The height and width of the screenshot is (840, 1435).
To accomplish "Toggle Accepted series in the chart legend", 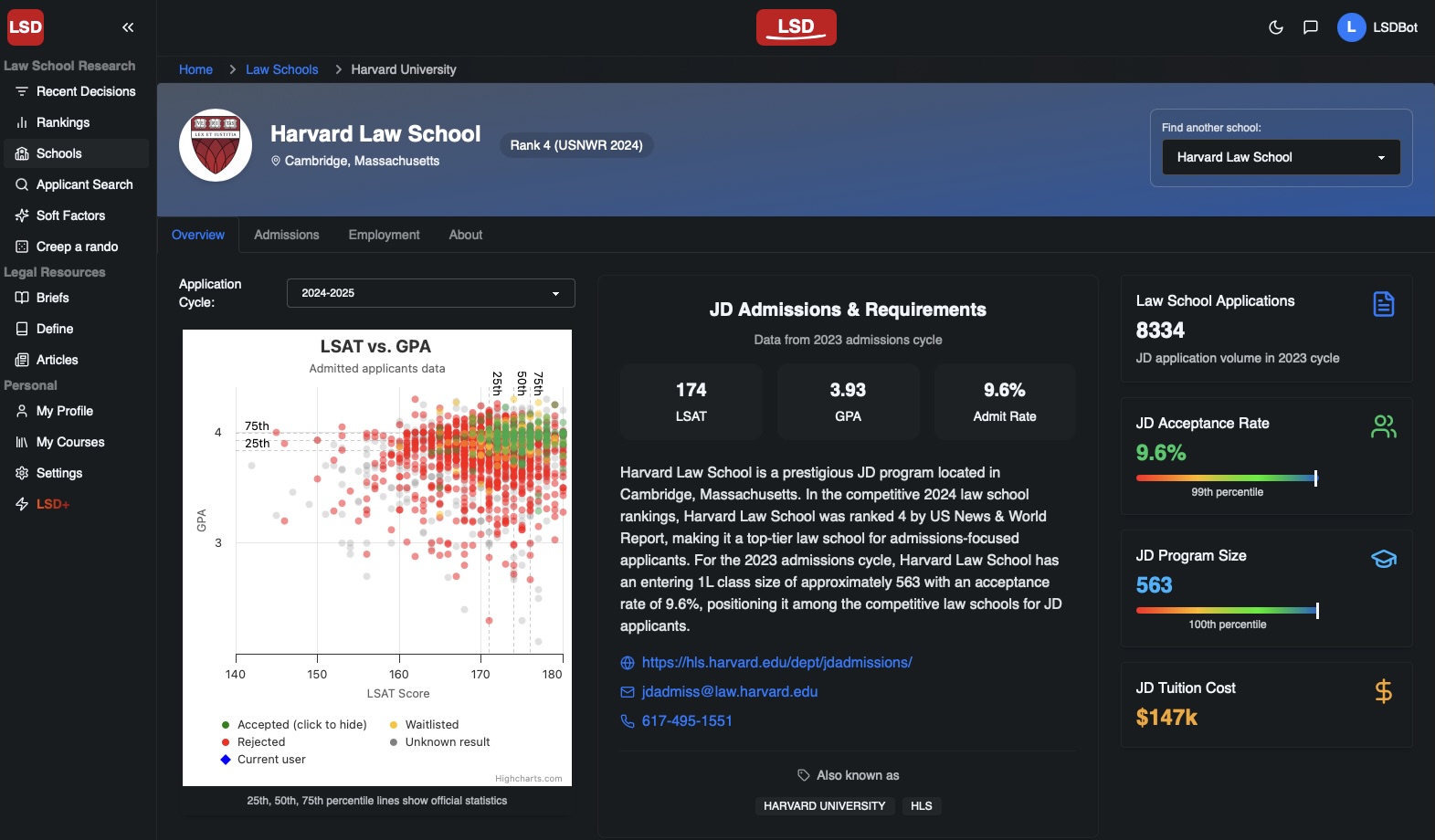I will click(301, 725).
